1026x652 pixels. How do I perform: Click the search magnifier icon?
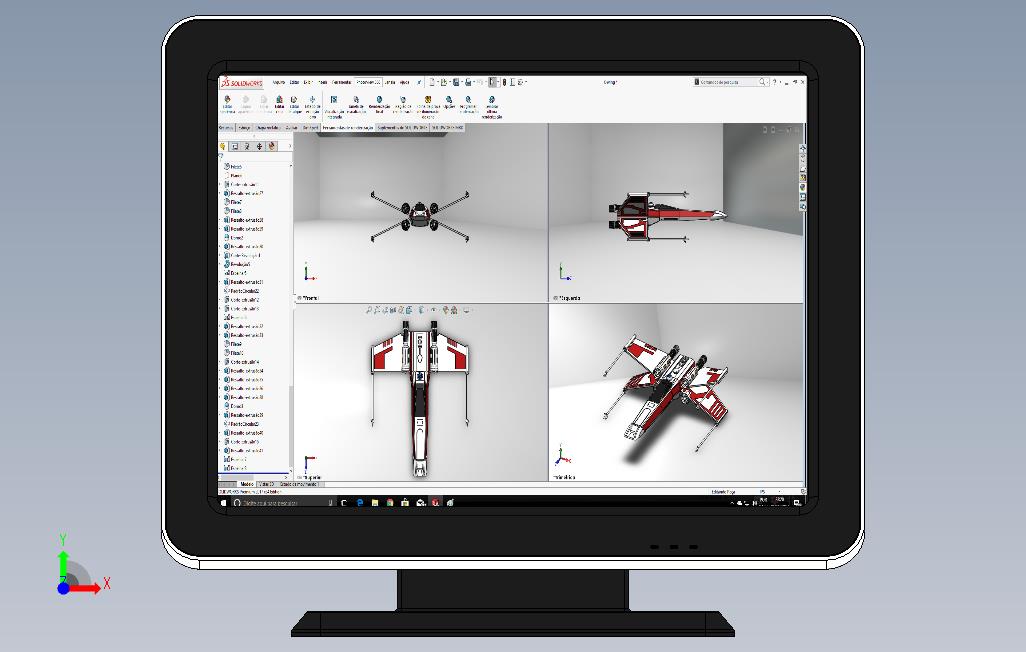click(762, 82)
